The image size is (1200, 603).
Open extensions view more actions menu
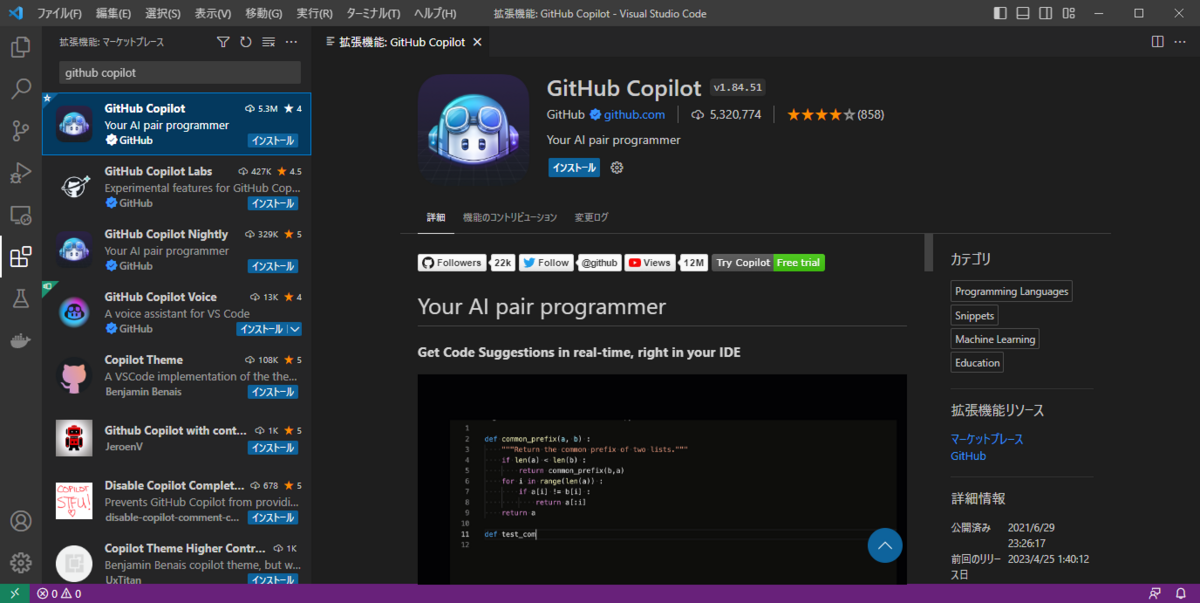coord(291,42)
